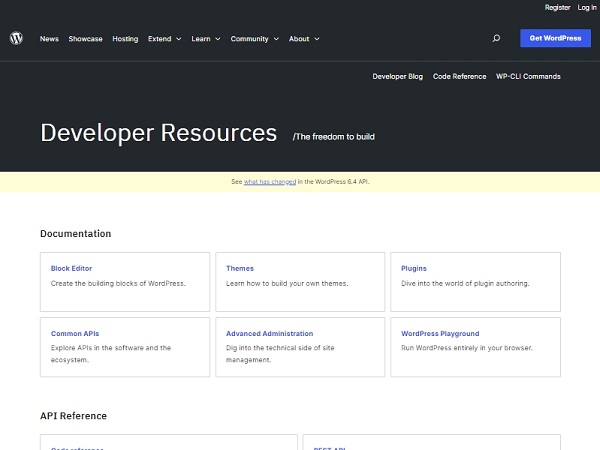Open the Learn menu label
The image size is (600, 450).
201,39
